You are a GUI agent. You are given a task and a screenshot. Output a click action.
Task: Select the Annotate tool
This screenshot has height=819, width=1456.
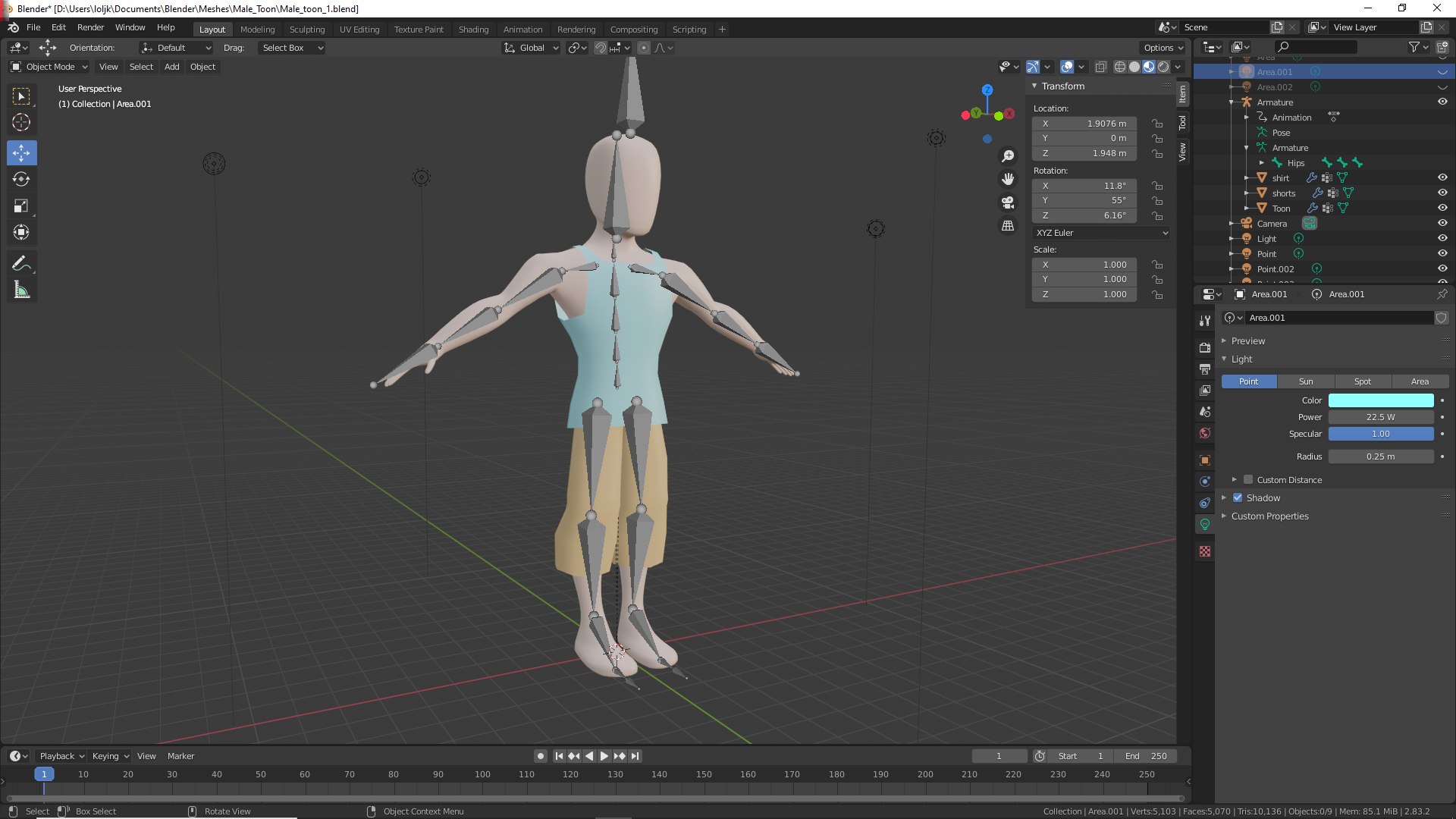(21, 263)
